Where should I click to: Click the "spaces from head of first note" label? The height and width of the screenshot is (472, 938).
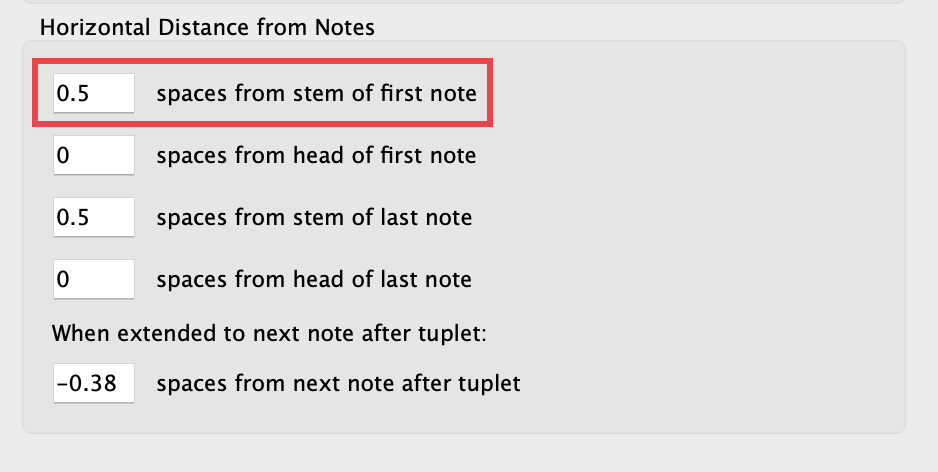coord(316,156)
